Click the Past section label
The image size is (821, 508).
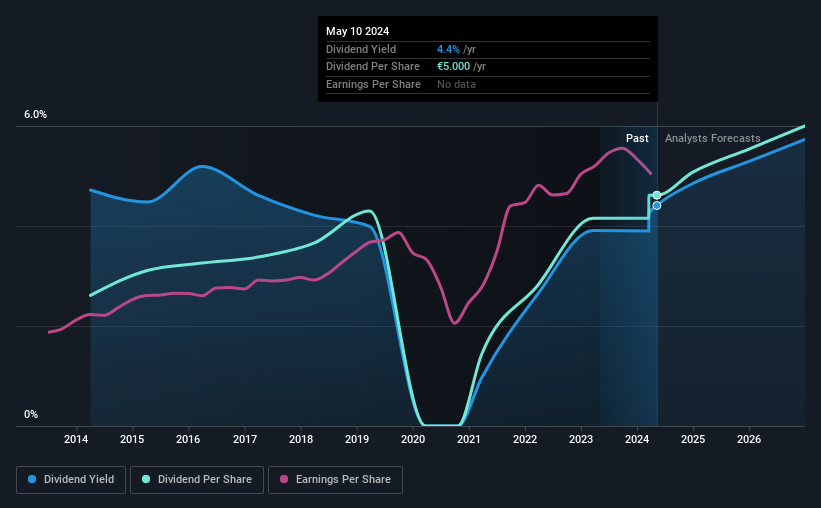637,138
